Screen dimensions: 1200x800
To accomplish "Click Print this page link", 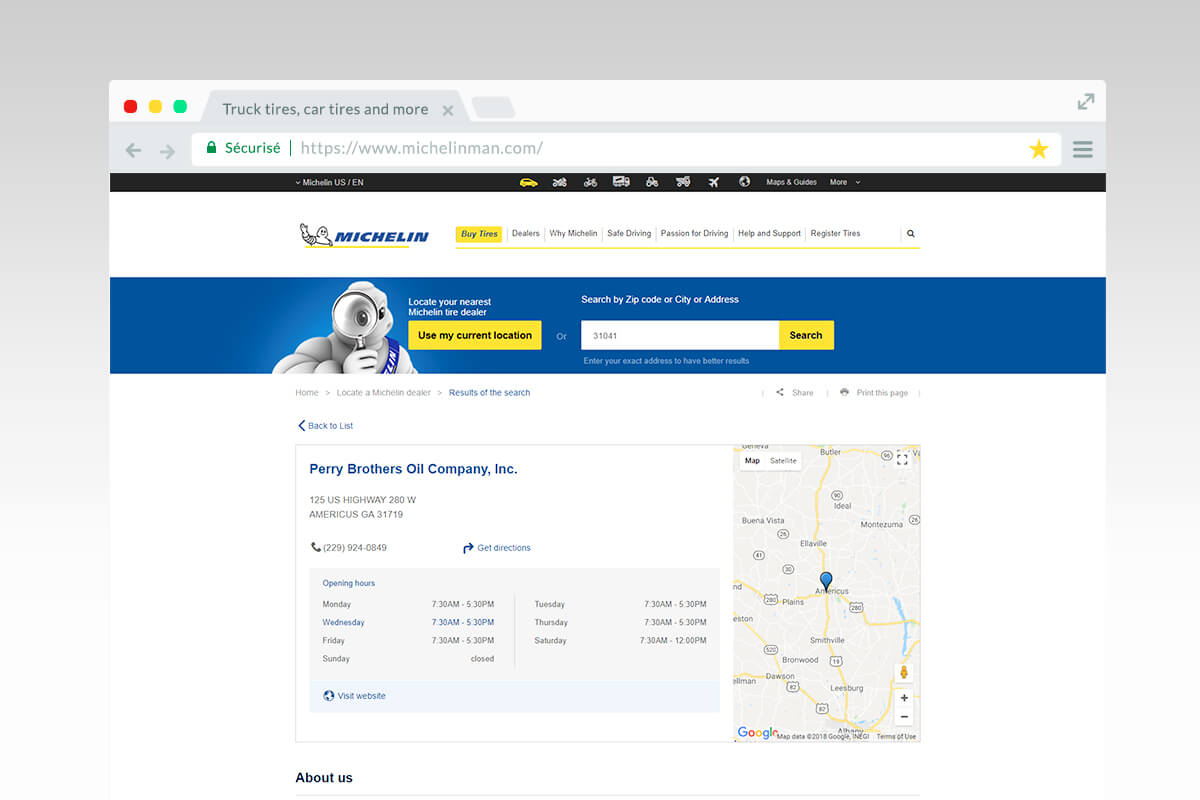I will tap(882, 393).
